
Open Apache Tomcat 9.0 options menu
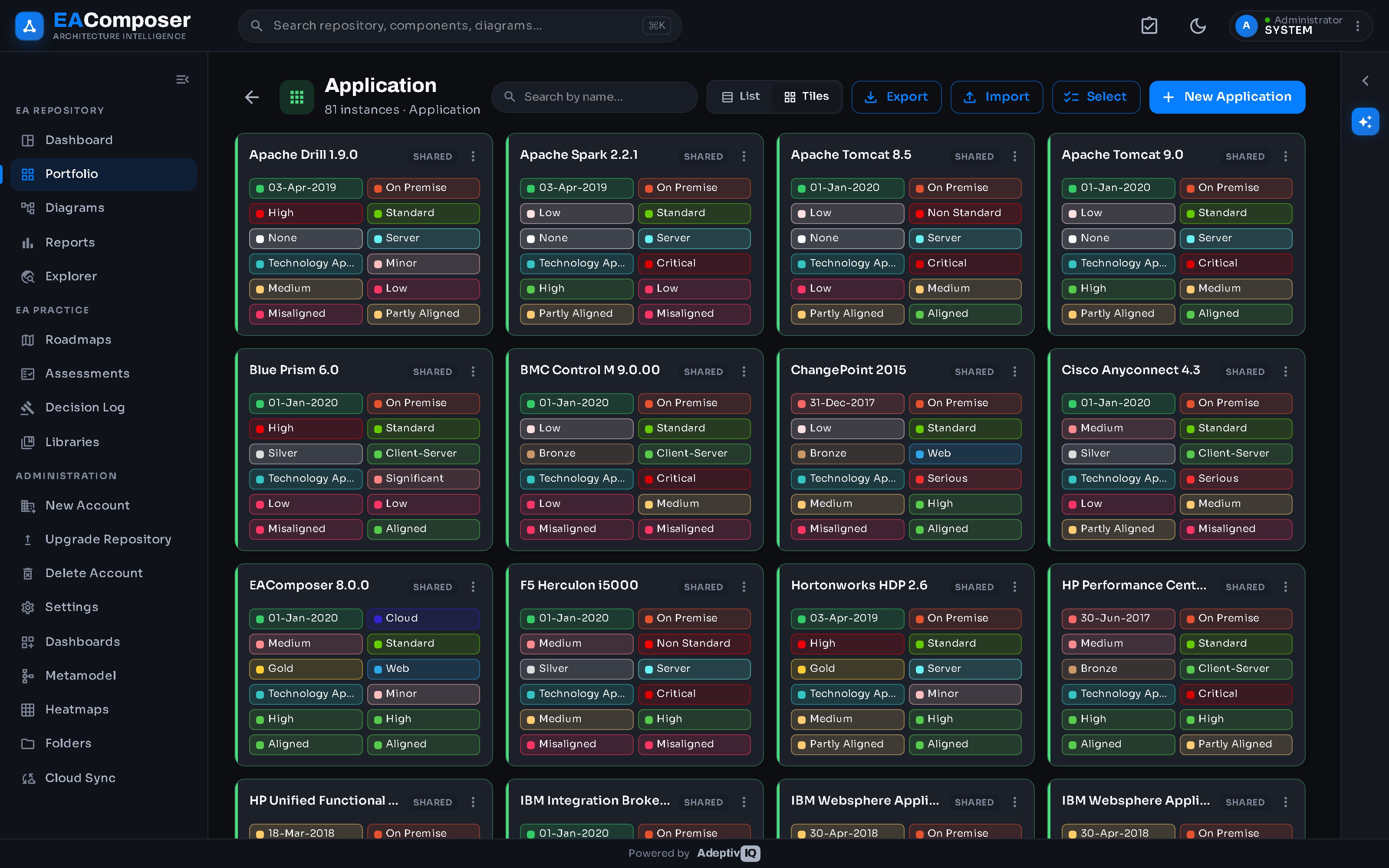pyautogui.click(x=1286, y=156)
